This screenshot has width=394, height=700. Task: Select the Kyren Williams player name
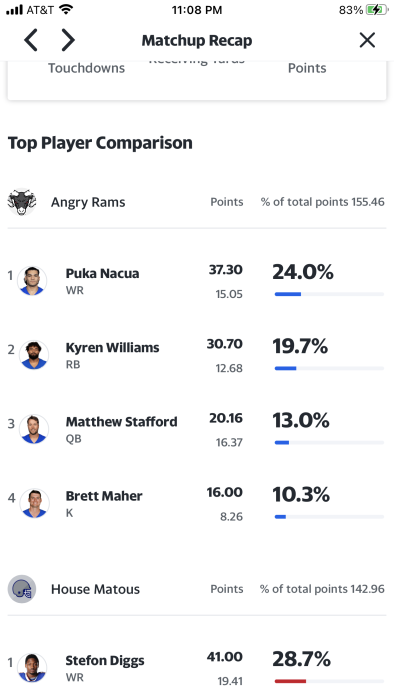click(x=112, y=347)
